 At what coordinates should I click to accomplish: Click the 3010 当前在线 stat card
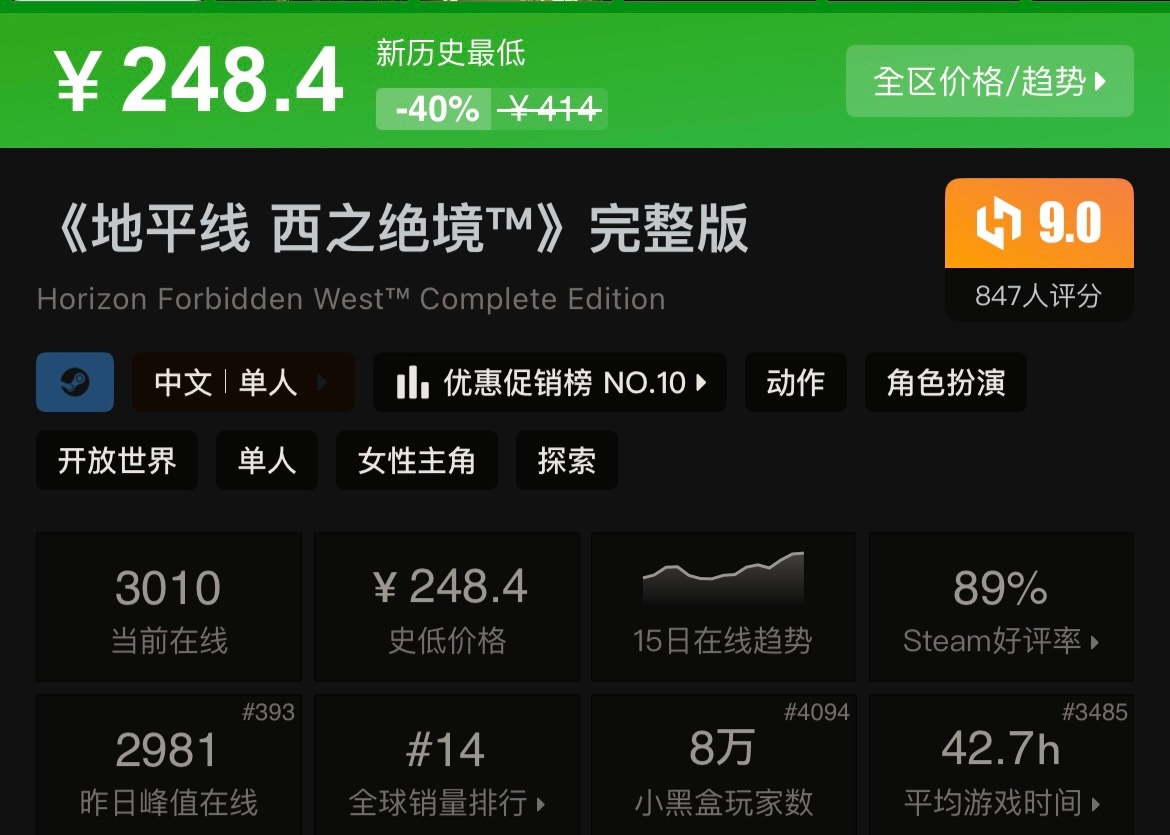tap(169, 607)
